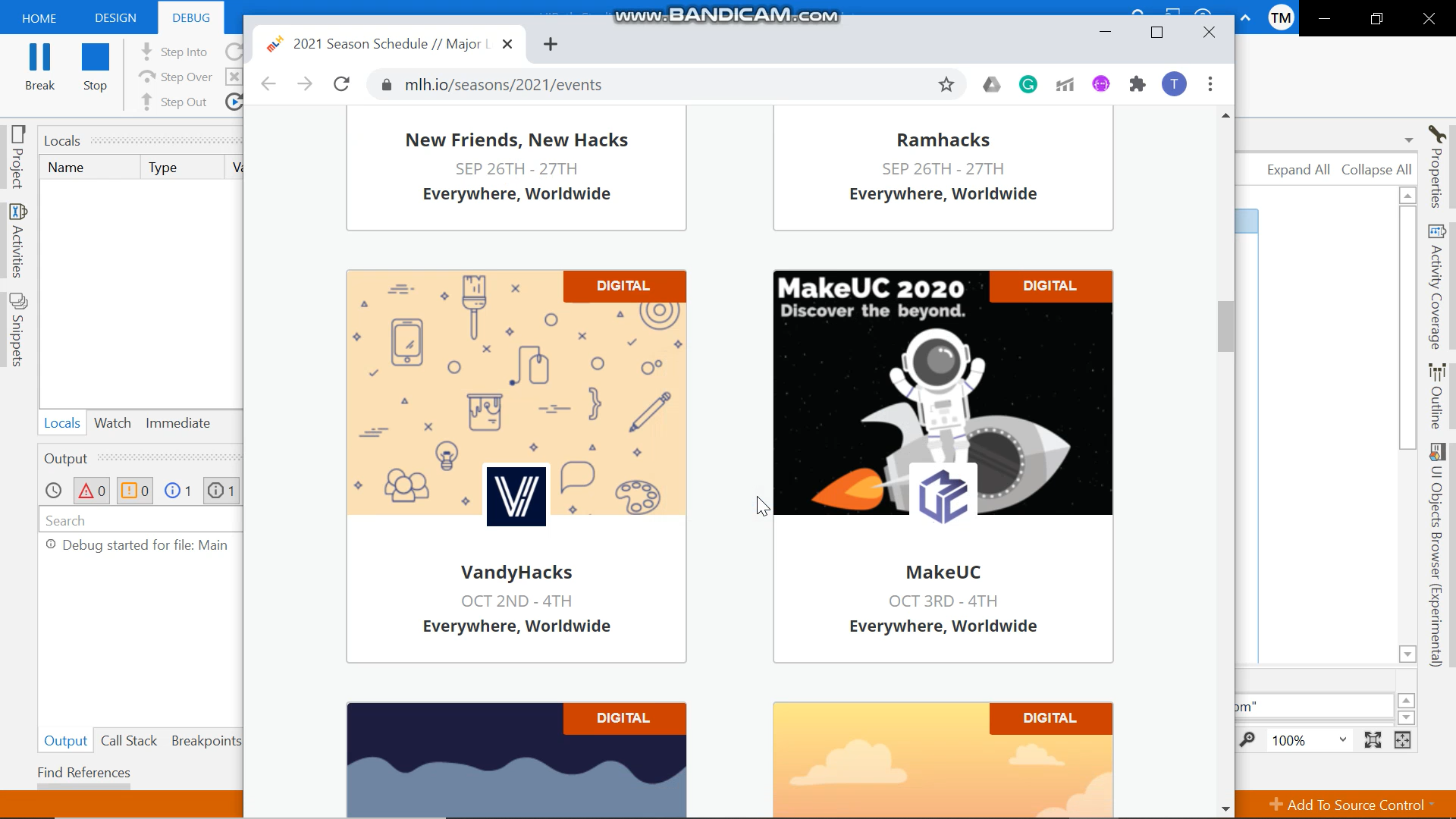The width and height of the screenshot is (1456, 819).
Task: Toggle the warning messages filter in Output
Action: click(135, 491)
